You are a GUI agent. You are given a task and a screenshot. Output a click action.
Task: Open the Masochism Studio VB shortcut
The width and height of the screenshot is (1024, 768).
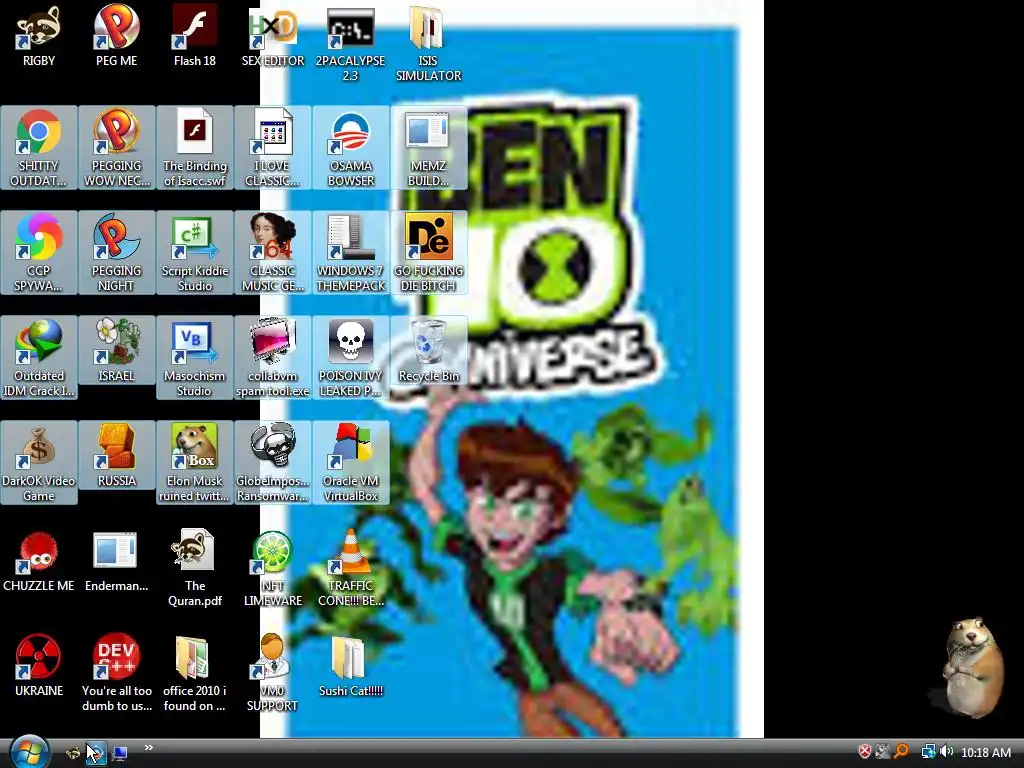pos(195,358)
